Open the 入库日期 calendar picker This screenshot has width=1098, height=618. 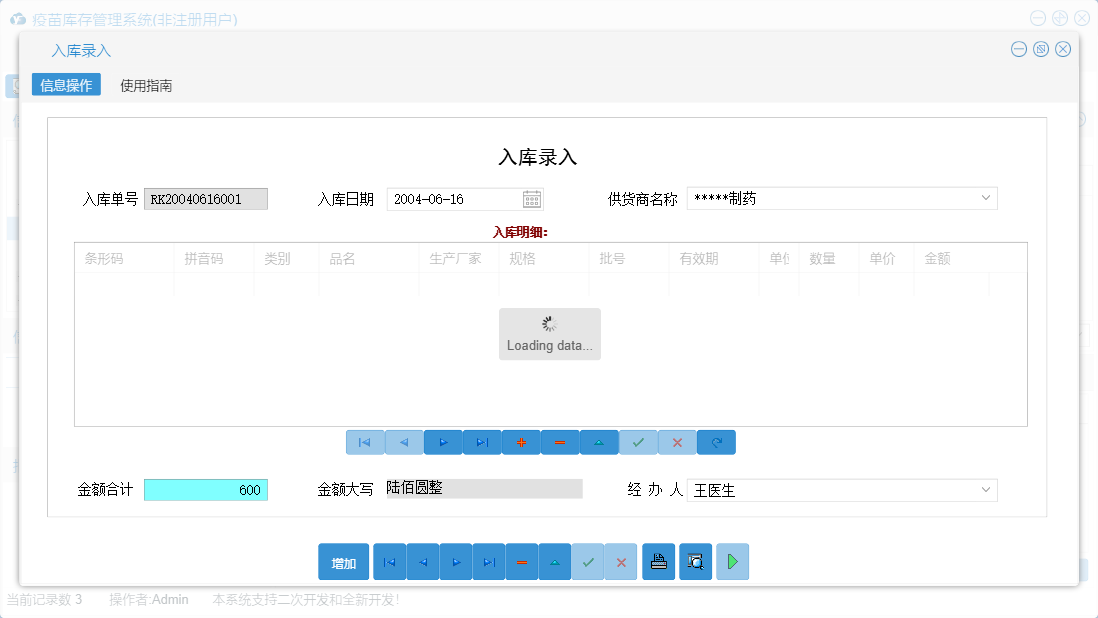pyautogui.click(x=531, y=198)
